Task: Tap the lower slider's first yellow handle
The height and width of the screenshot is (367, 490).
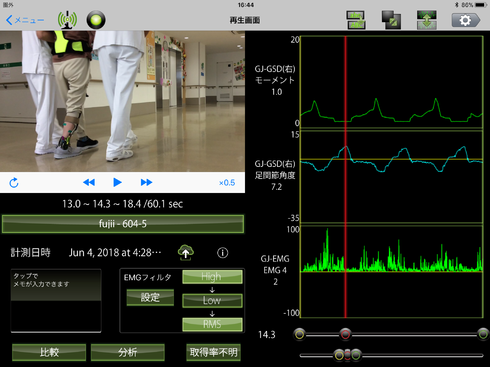Action: tap(339, 355)
